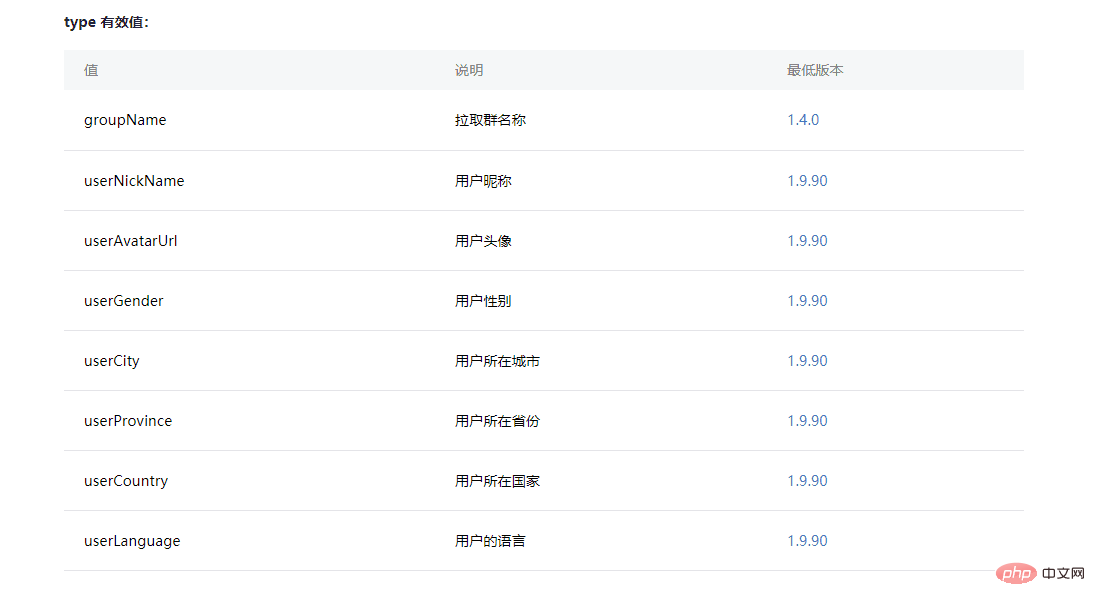Screen dimensions: 1095x606
Task: Click the userLanguage value cell
Action: pyautogui.click(x=132, y=541)
